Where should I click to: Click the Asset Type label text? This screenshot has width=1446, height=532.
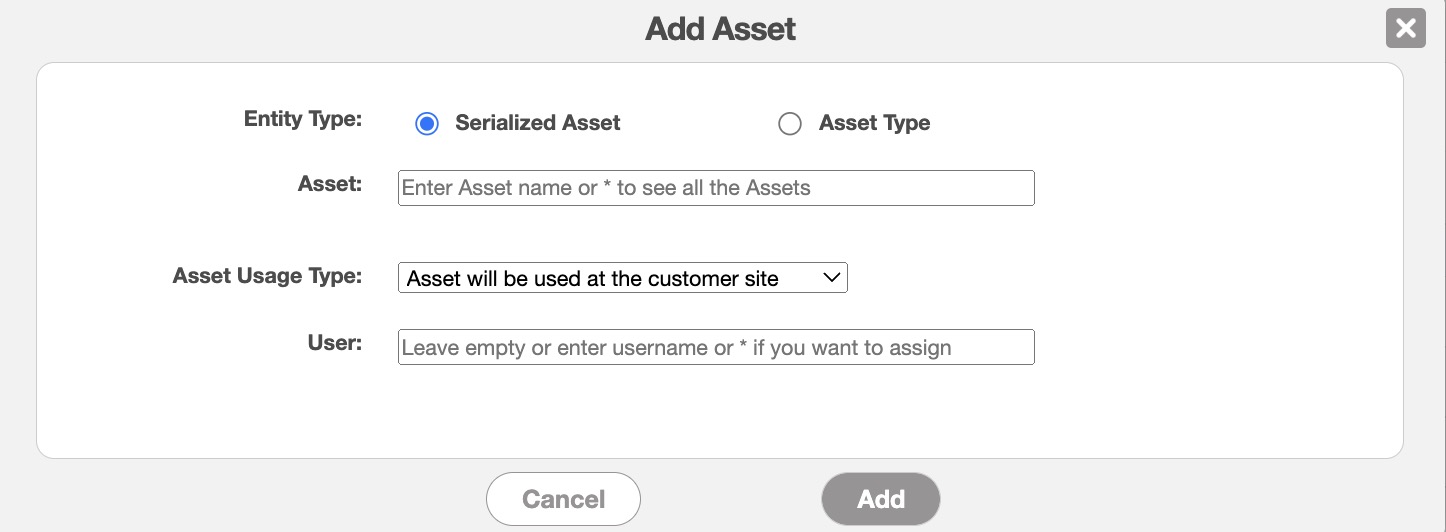click(x=874, y=123)
